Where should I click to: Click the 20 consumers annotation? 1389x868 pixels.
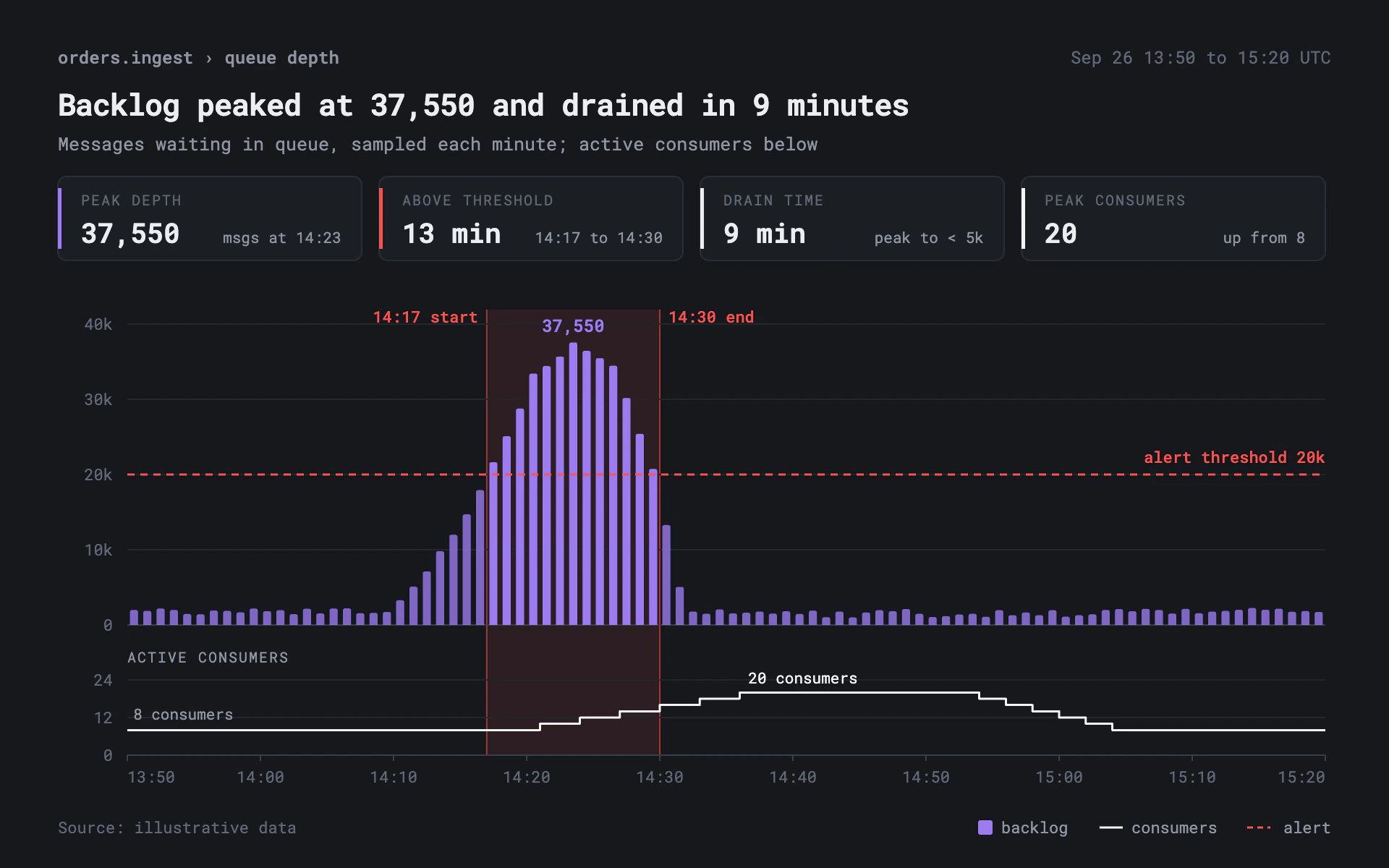pos(802,678)
